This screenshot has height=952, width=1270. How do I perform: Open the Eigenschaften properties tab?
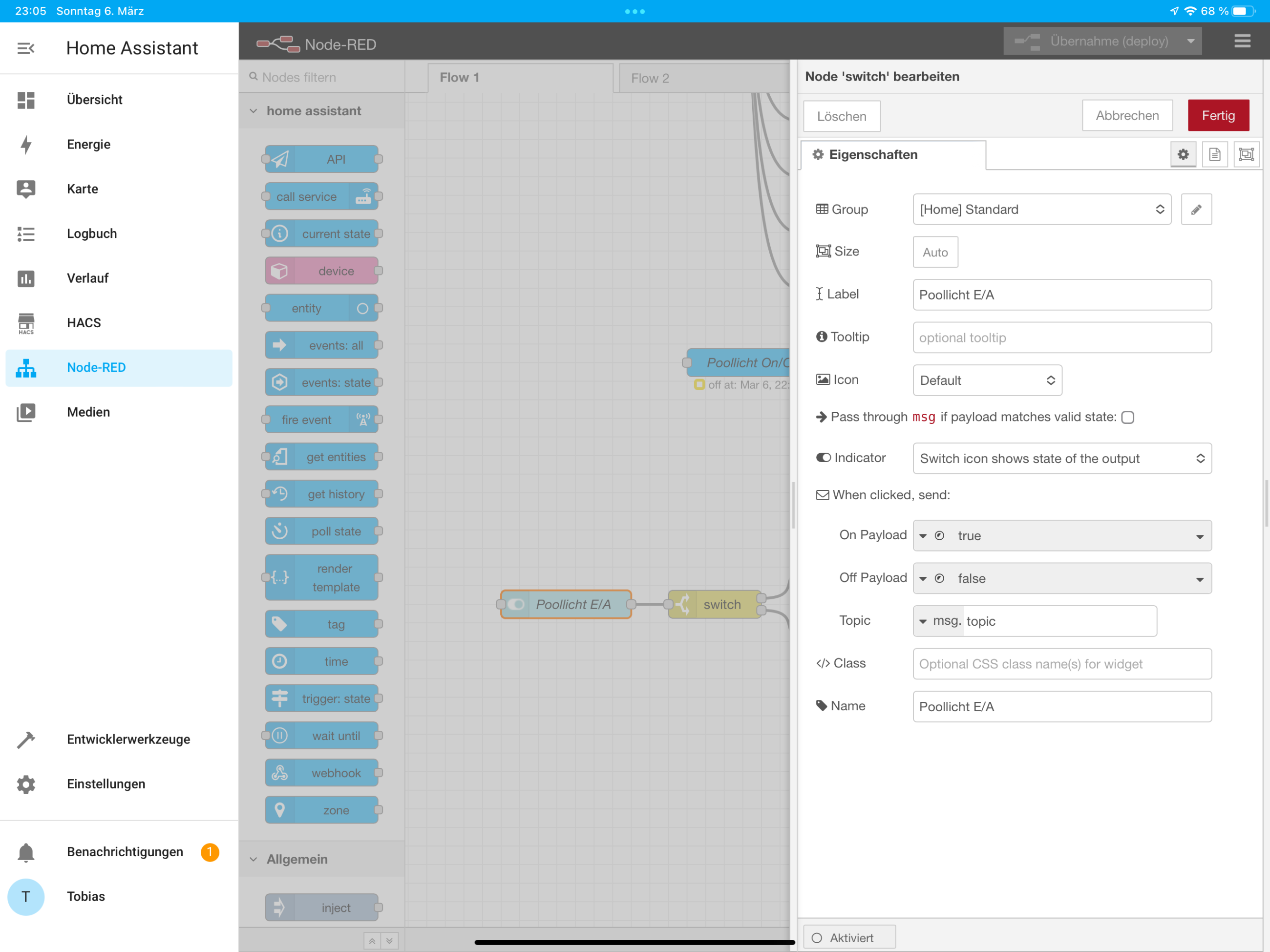[x=893, y=155]
